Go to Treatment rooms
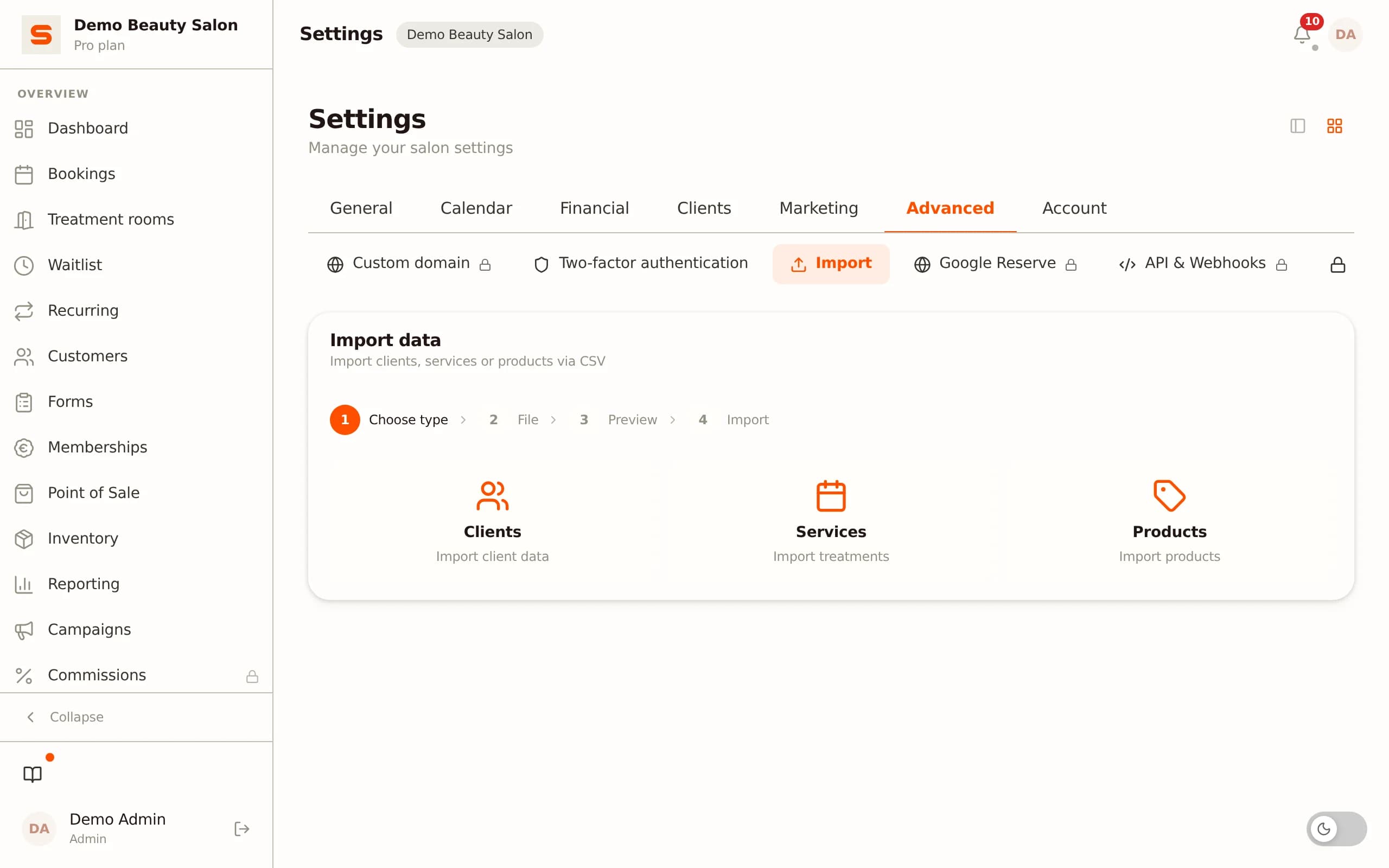This screenshot has height=868, width=1389. (x=136, y=219)
